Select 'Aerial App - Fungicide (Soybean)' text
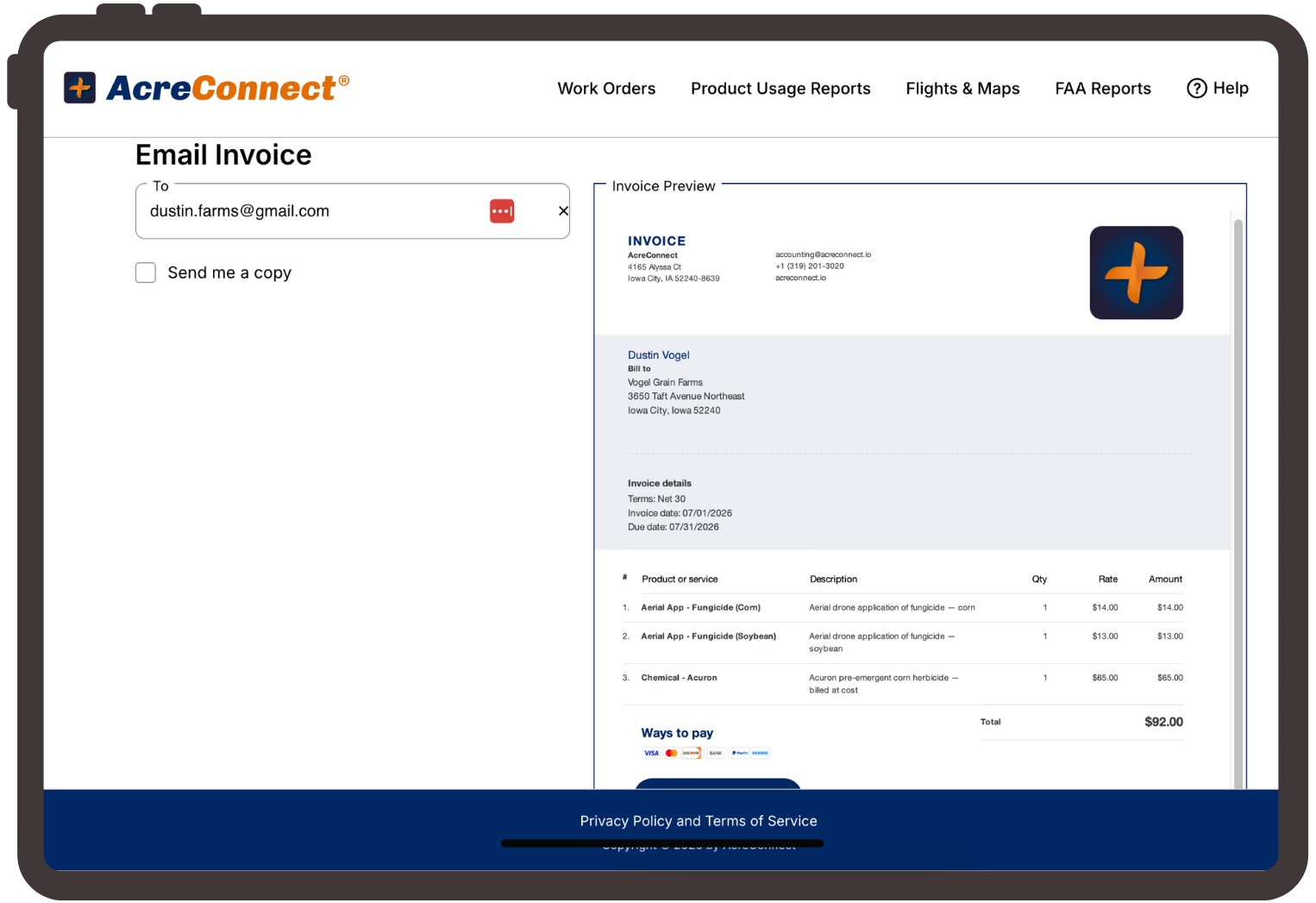This screenshot has height=903, width=1316. pyautogui.click(x=708, y=636)
